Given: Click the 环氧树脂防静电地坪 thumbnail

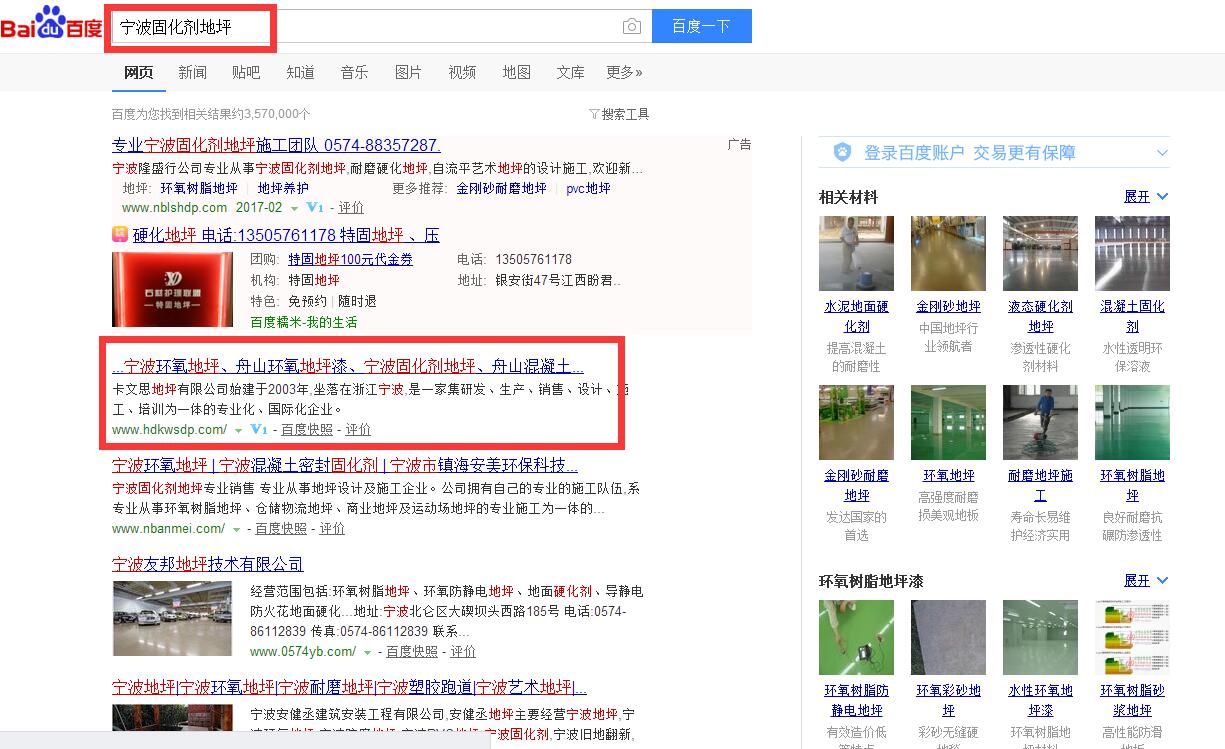Looking at the screenshot, I should 856,637.
